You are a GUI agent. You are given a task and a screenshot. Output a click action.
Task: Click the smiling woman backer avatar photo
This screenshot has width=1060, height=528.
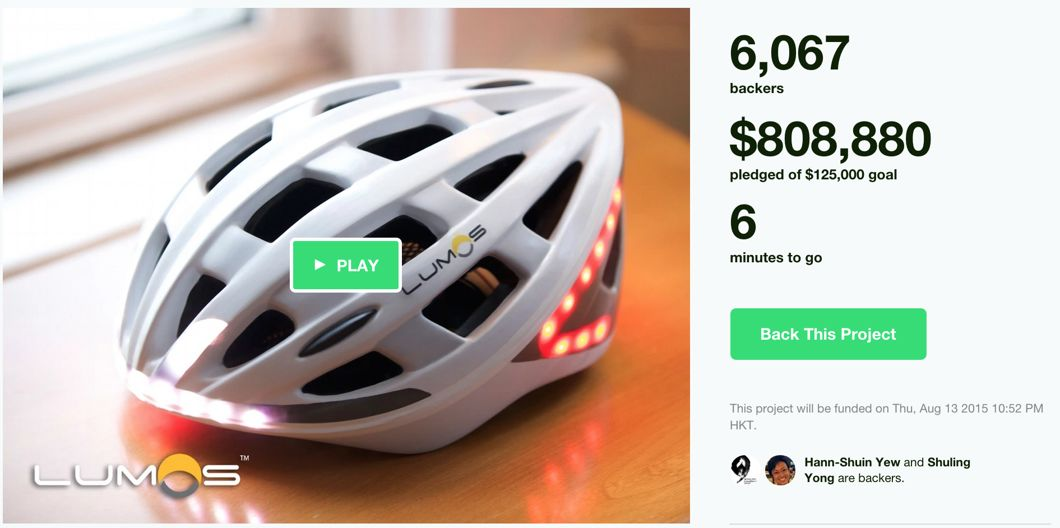point(780,469)
